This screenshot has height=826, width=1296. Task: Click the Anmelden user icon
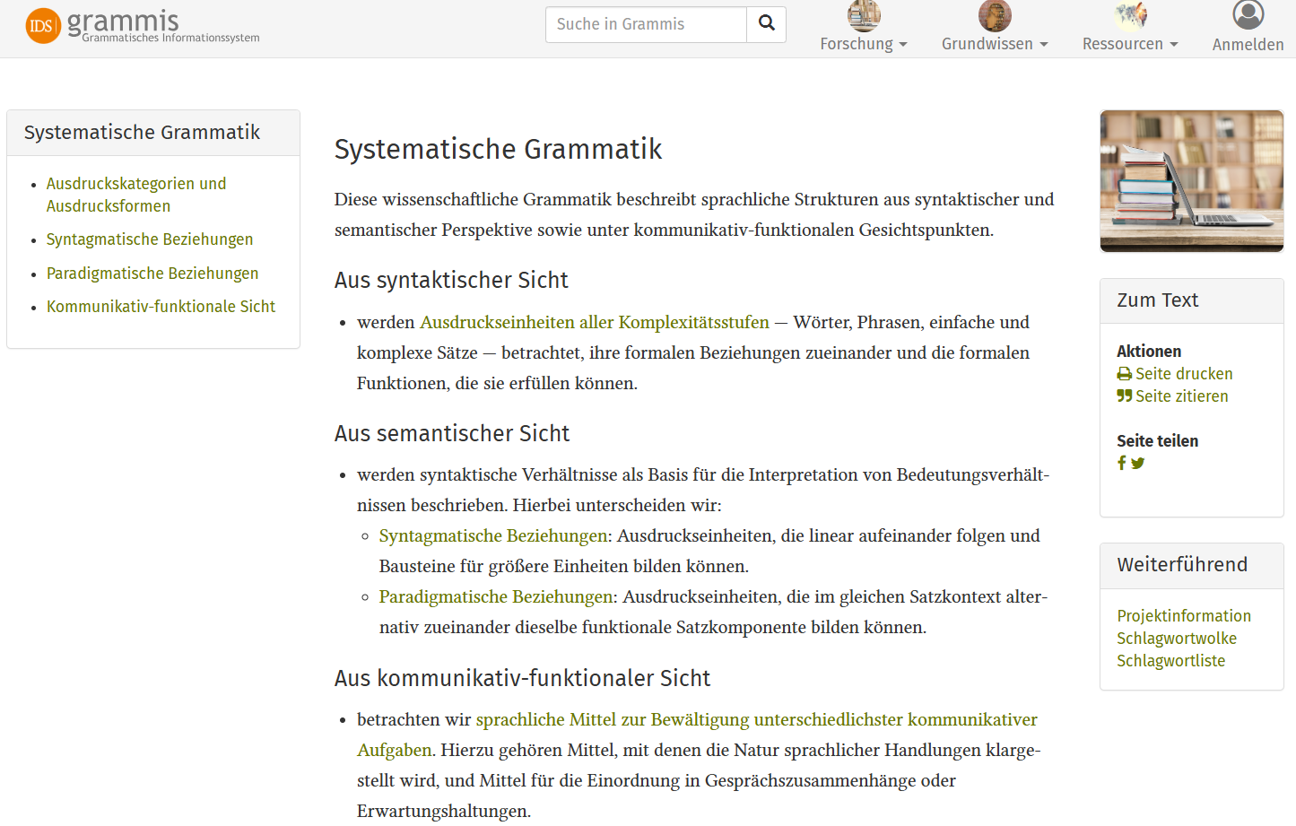click(x=1248, y=15)
